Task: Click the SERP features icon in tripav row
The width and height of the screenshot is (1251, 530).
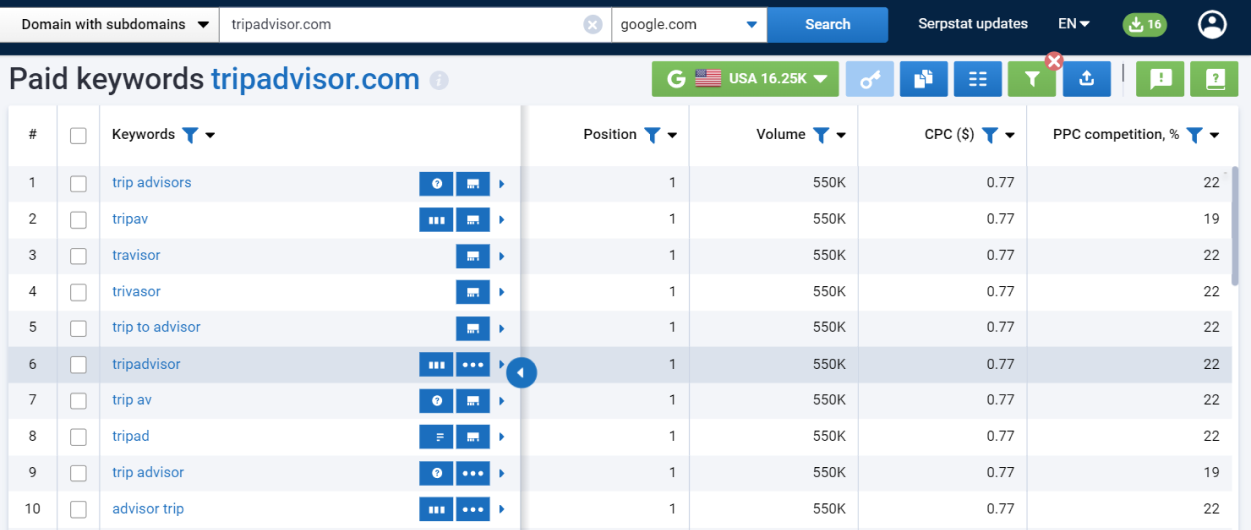Action: click(436, 220)
